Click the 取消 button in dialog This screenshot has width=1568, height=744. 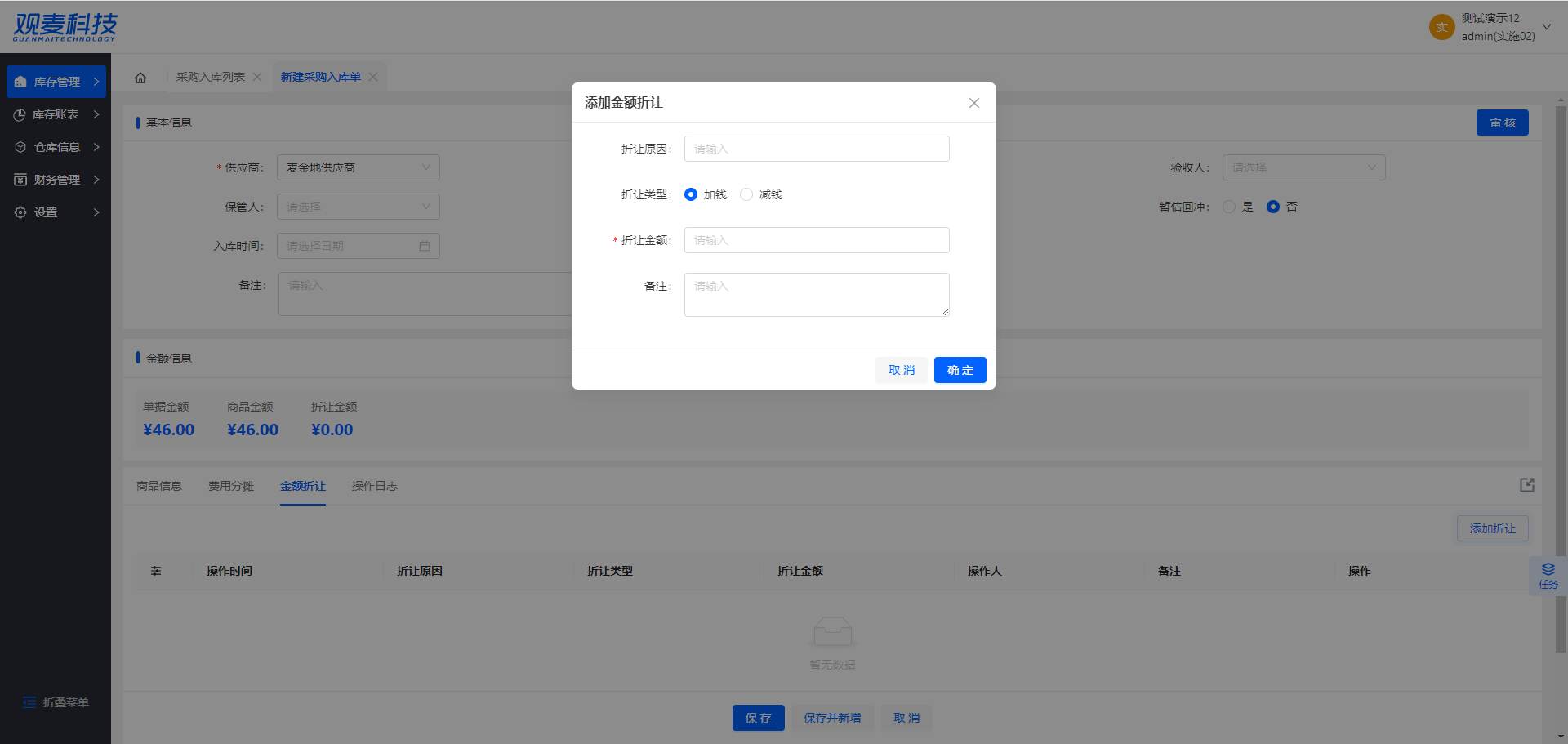click(x=902, y=370)
